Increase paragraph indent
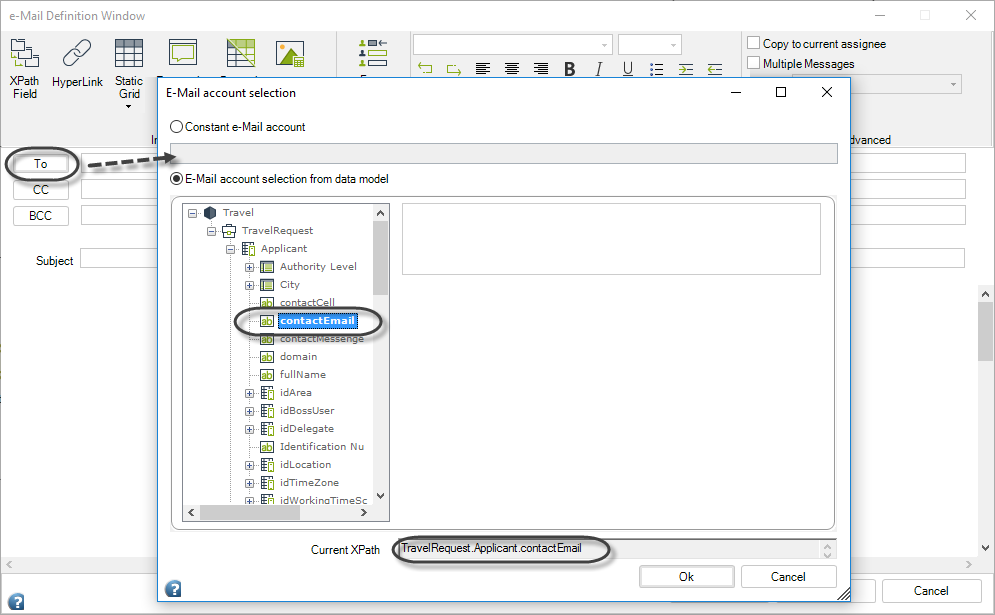Screen dimensions: 995x615 pos(686,69)
